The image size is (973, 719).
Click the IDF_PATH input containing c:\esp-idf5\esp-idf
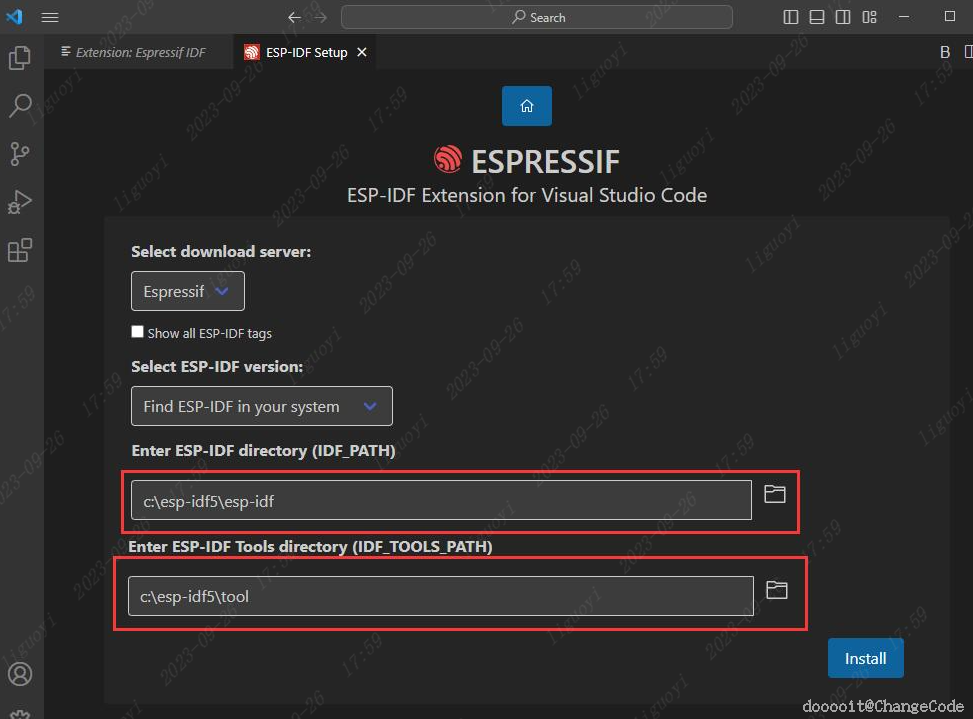(x=441, y=500)
